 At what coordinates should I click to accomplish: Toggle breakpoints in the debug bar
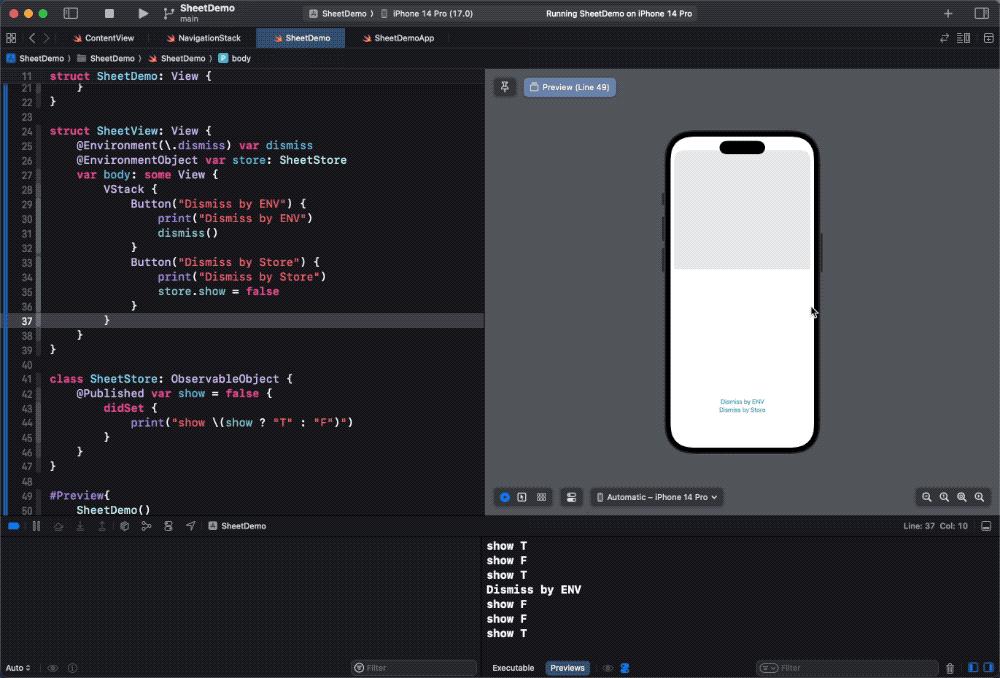pyautogui.click(x=13, y=525)
